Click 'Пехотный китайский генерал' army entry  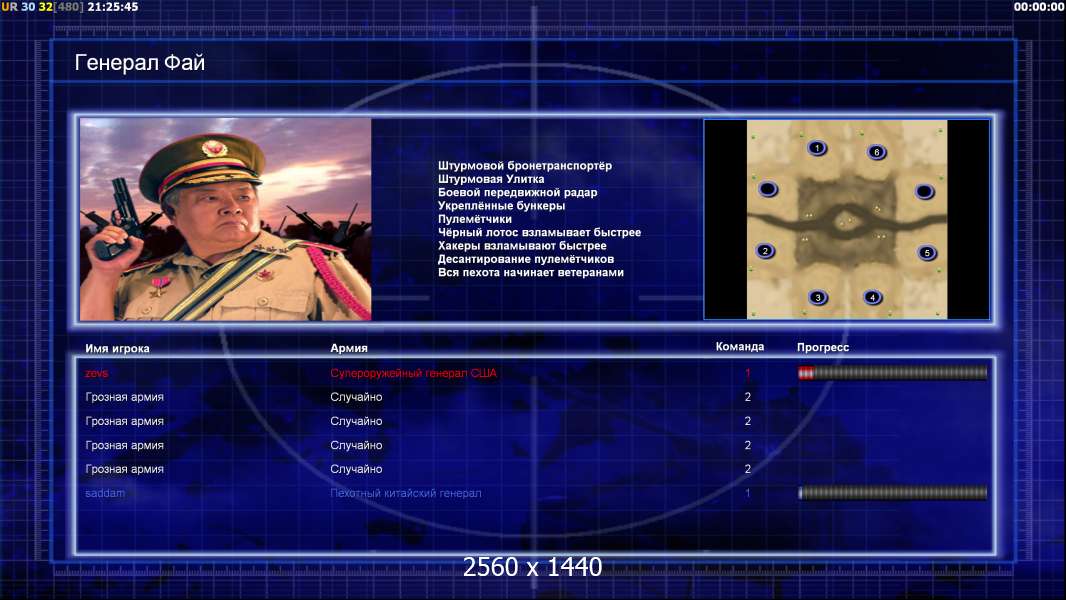click(406, 493)
